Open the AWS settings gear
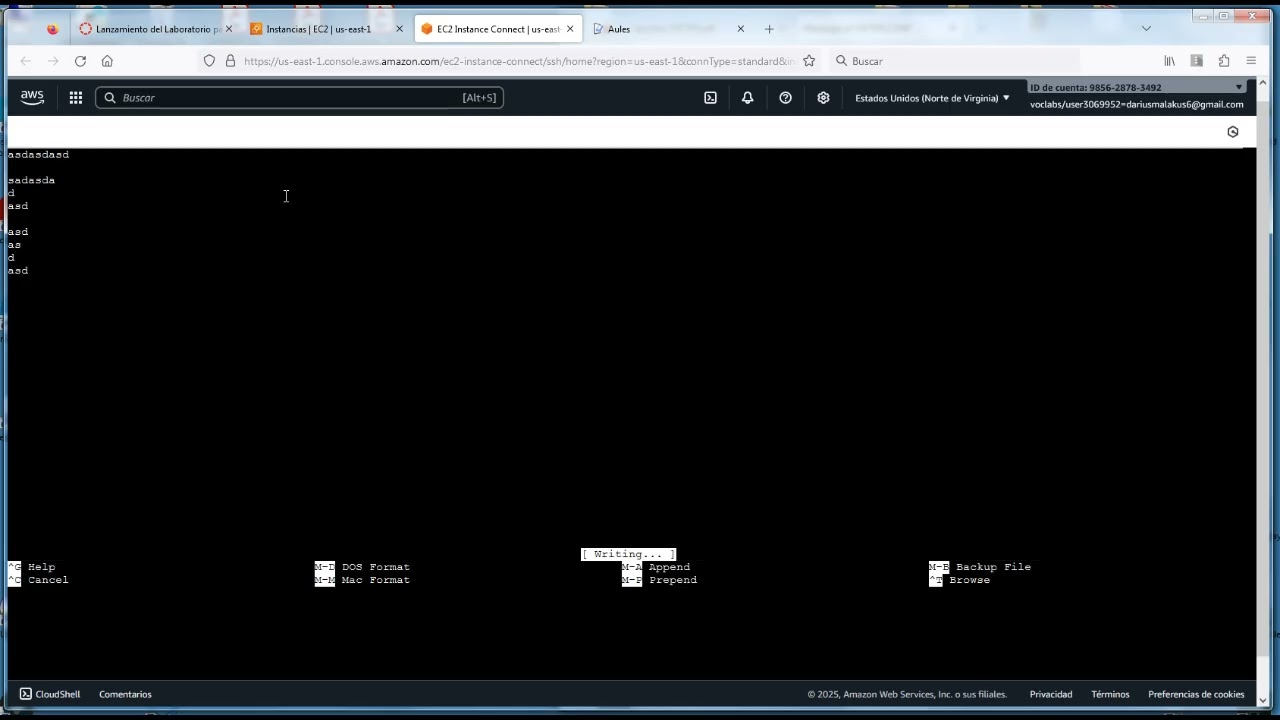Screen dimensions: 1280x720 coord(823,98)
